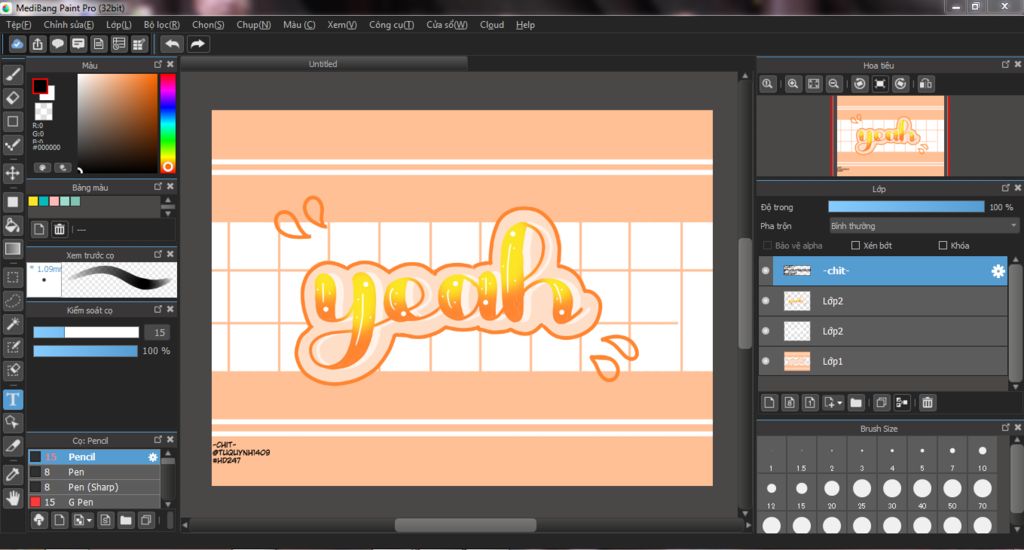Delete color from palette with trash icon
Screen dimensions: 1024x550
pyautogui.click(x=59, y=229)
